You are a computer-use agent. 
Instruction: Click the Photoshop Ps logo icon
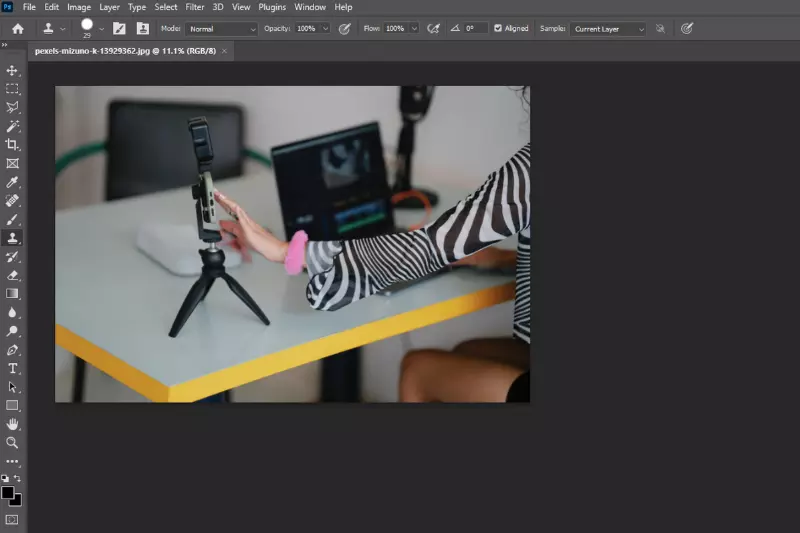pos(8,7)
